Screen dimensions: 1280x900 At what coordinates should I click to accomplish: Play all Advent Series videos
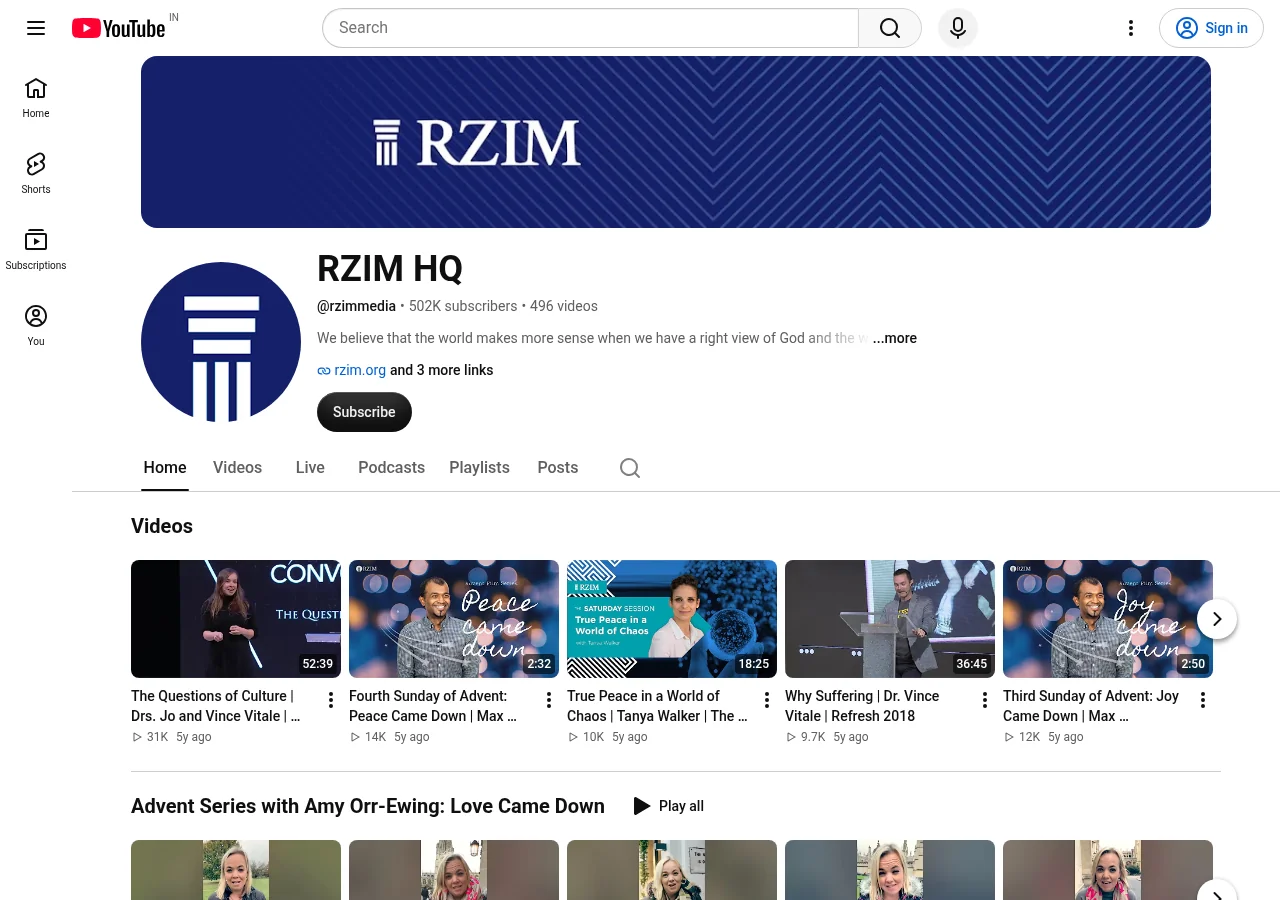669,806
